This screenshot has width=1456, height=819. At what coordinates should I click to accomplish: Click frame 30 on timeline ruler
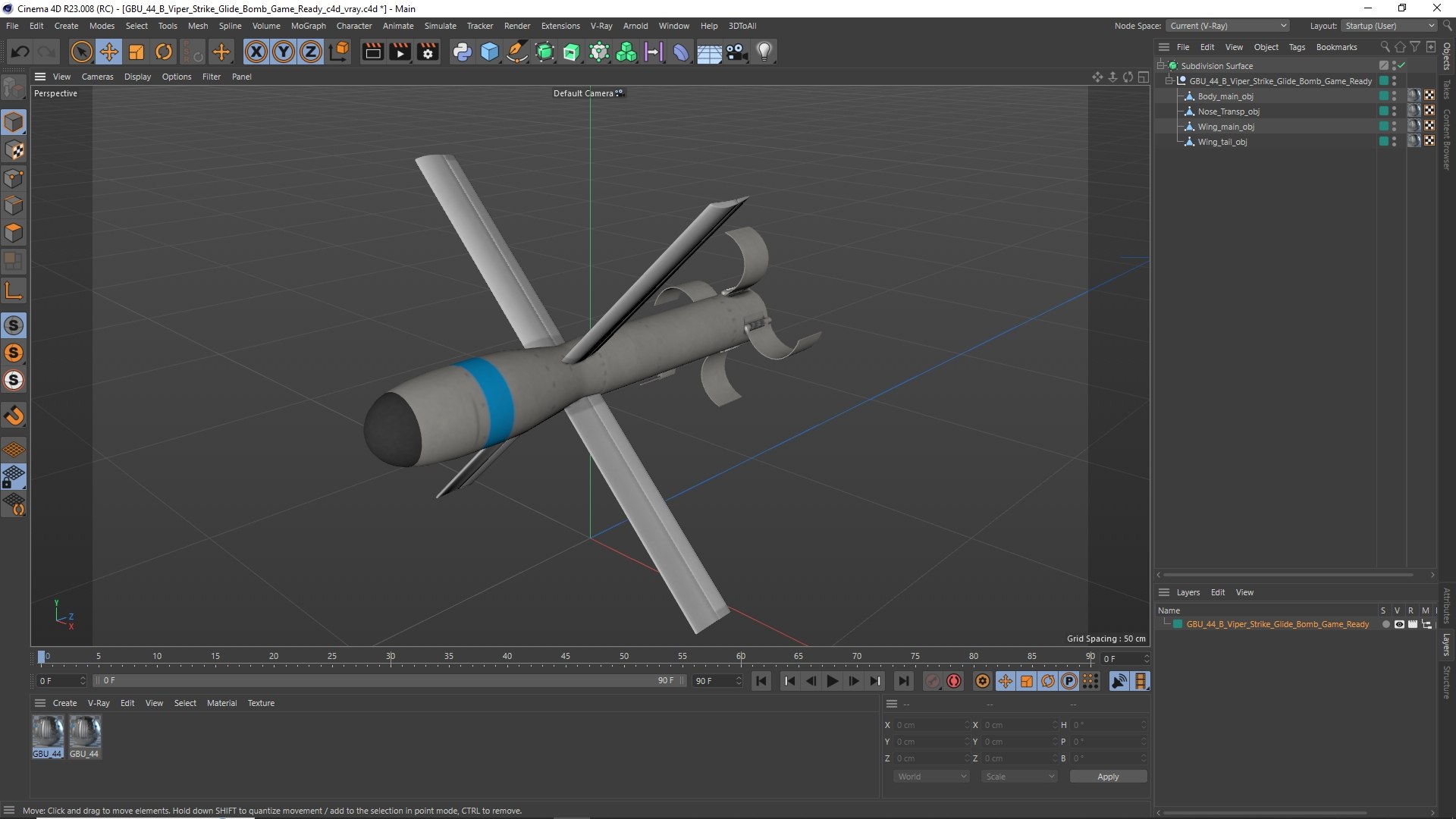[391, 657]
